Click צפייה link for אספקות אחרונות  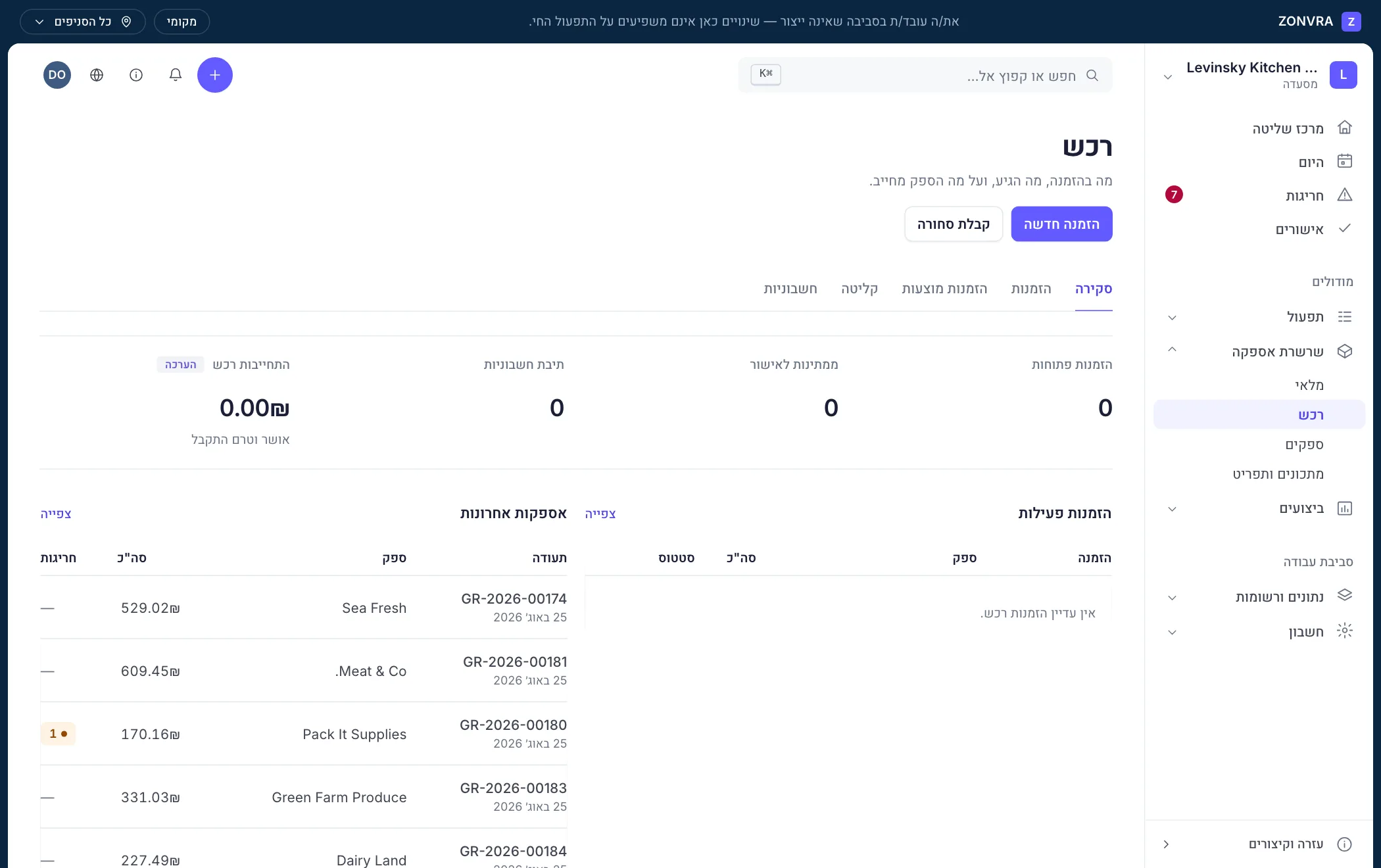coord(56,514)
